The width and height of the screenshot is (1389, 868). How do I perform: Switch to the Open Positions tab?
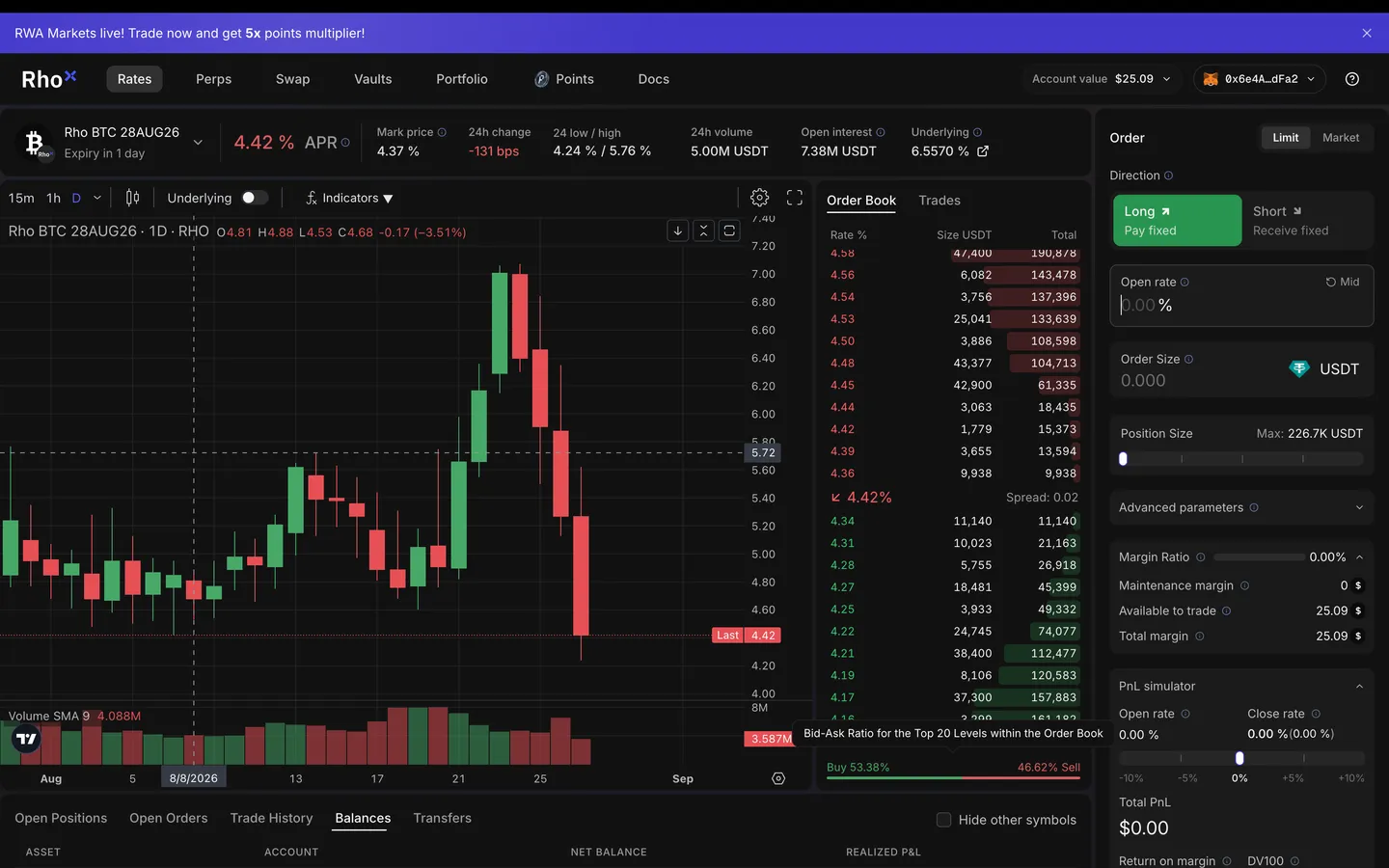coord(61,818)
